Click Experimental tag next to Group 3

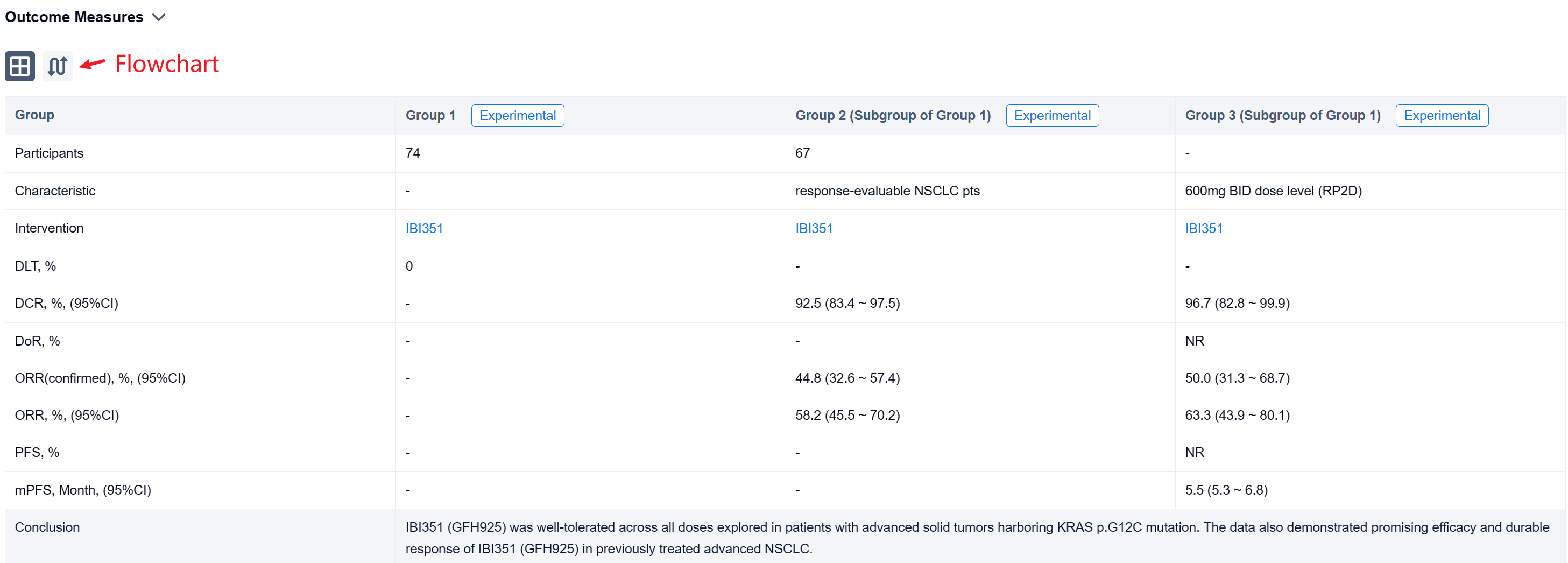1441,116
